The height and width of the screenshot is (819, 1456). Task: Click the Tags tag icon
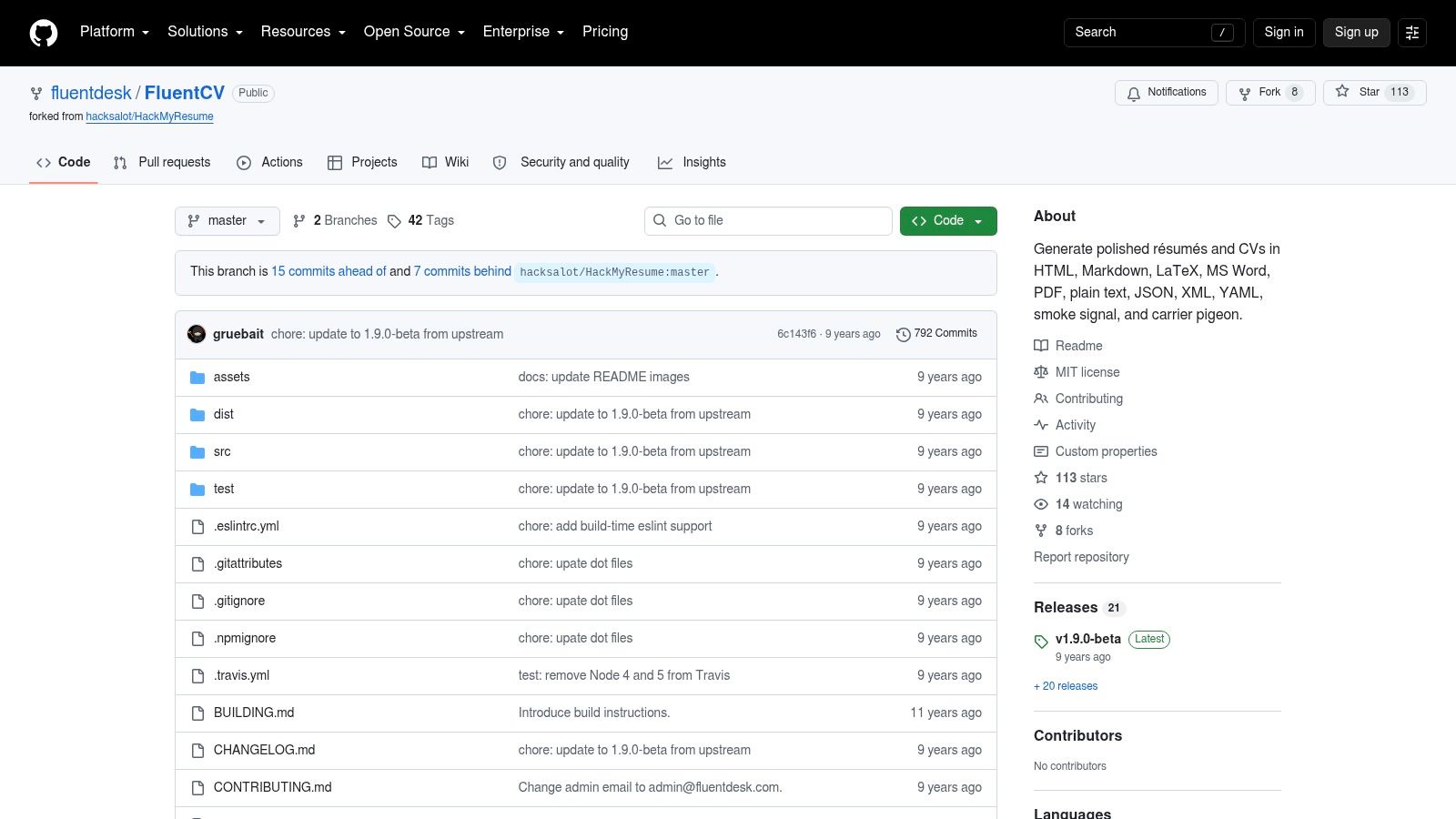pos(394,221)
